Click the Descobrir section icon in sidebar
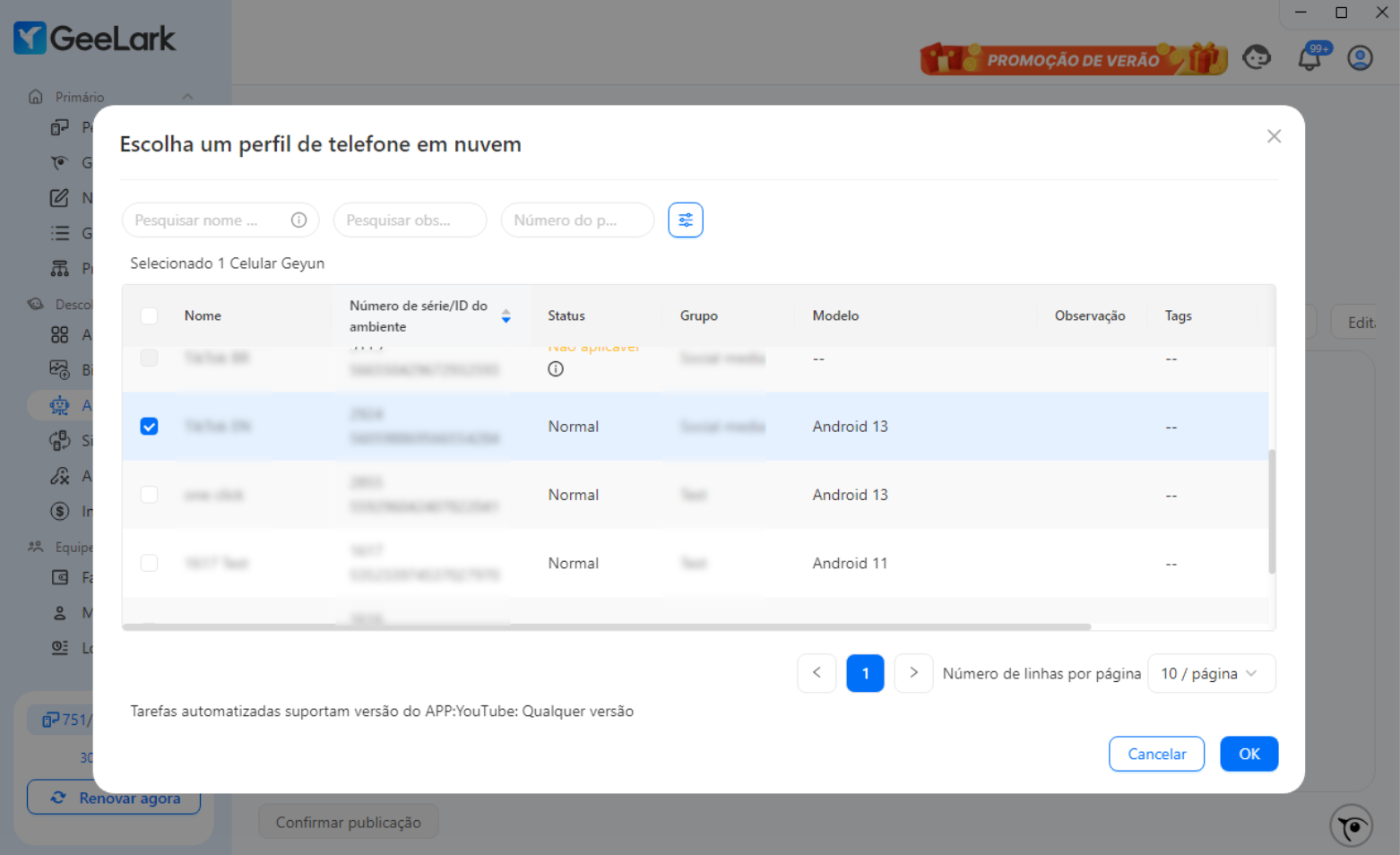 click(36, 305)
